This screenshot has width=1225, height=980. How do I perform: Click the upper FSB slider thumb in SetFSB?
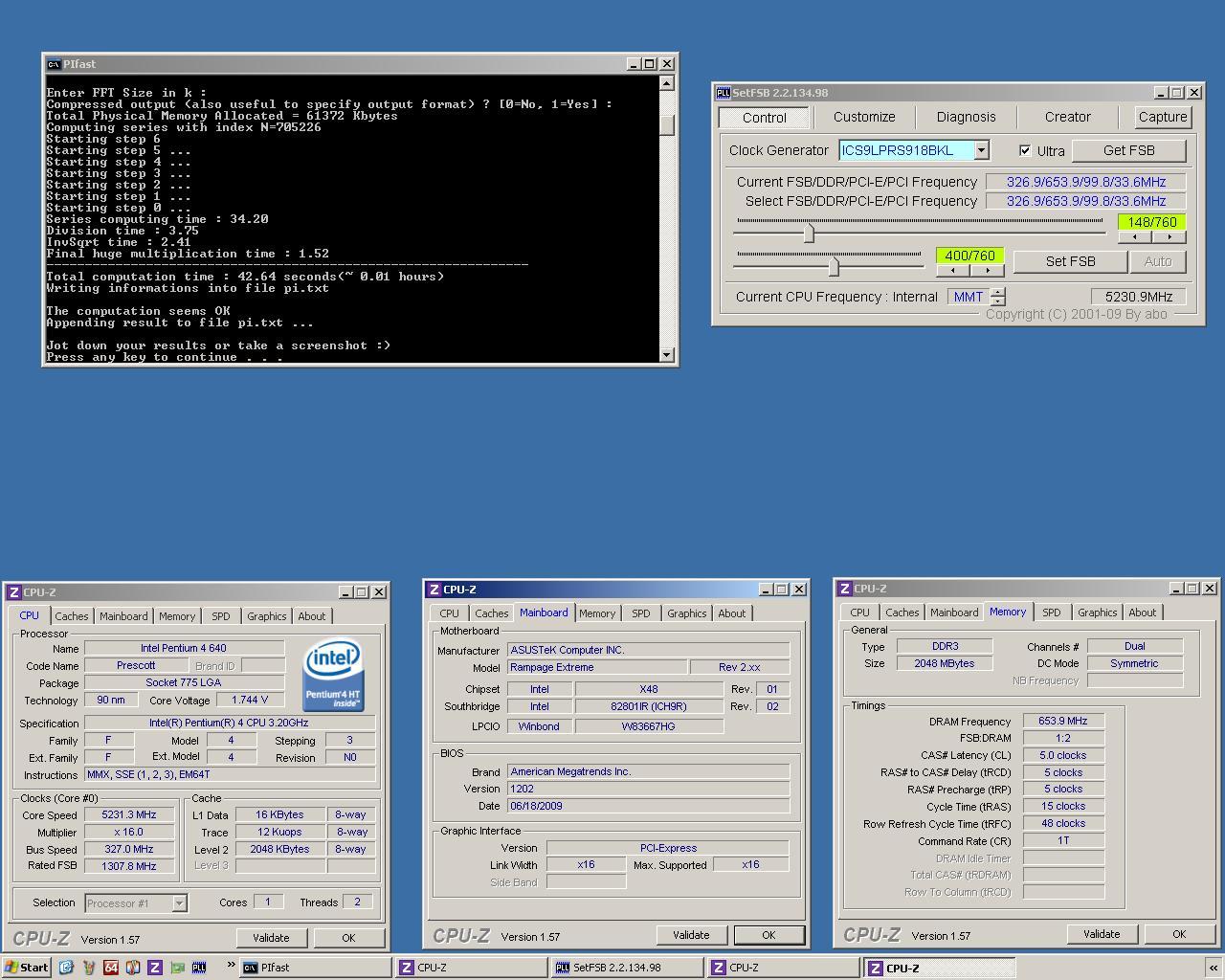pyautogui.click(x=809, y=233)
